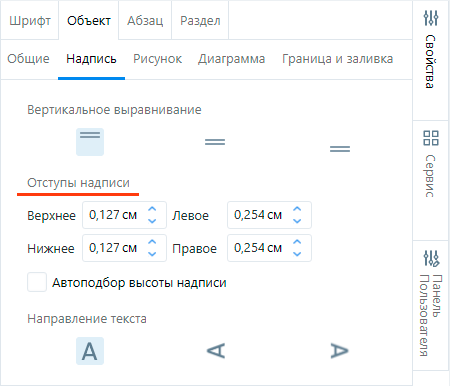The height and width of the screenshot is (386, 450).
Task: Switch to Абзац tab
Action: 145,21
